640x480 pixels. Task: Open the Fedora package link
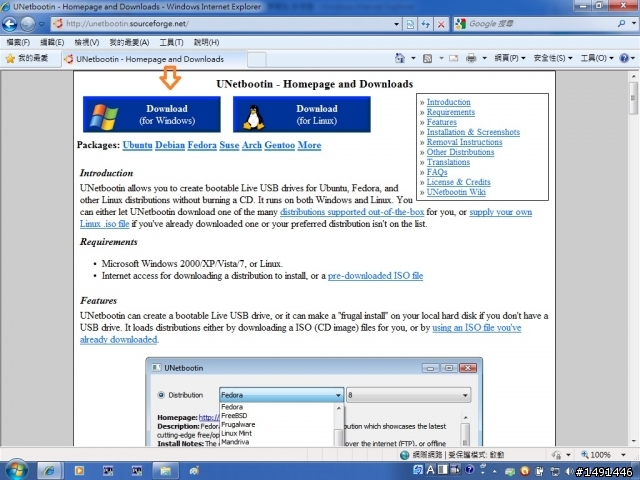point(202,145)
